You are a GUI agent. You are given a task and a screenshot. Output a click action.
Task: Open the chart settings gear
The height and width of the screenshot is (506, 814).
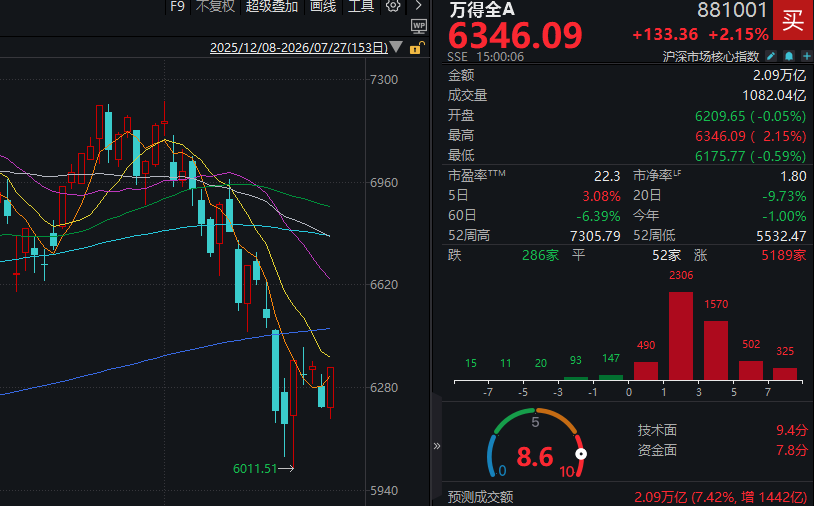tap(393, 6)
